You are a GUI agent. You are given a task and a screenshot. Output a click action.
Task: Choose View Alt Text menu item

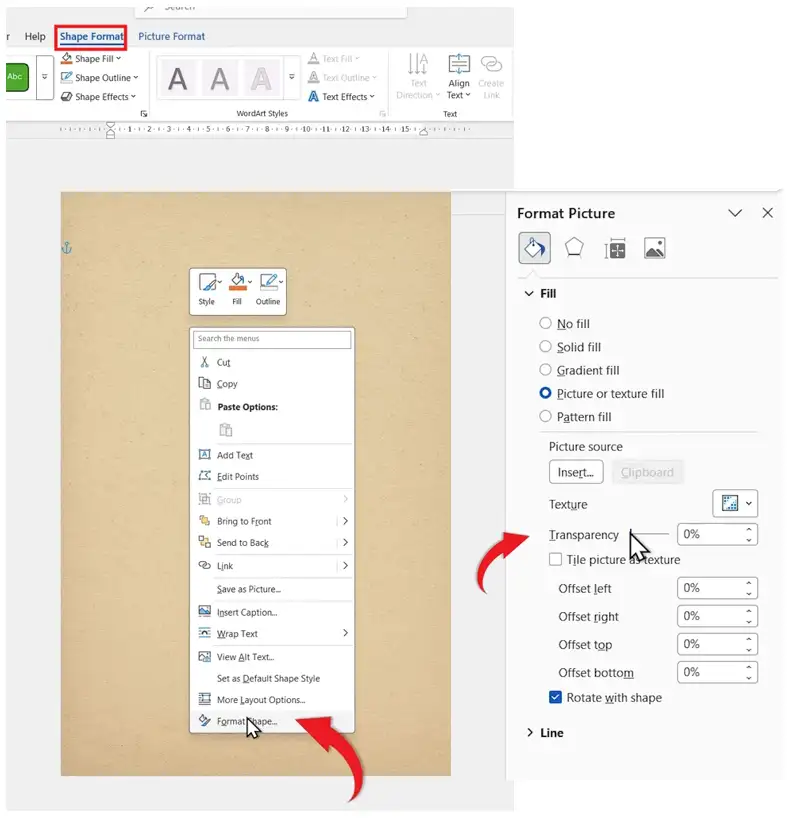coord(272,657)
